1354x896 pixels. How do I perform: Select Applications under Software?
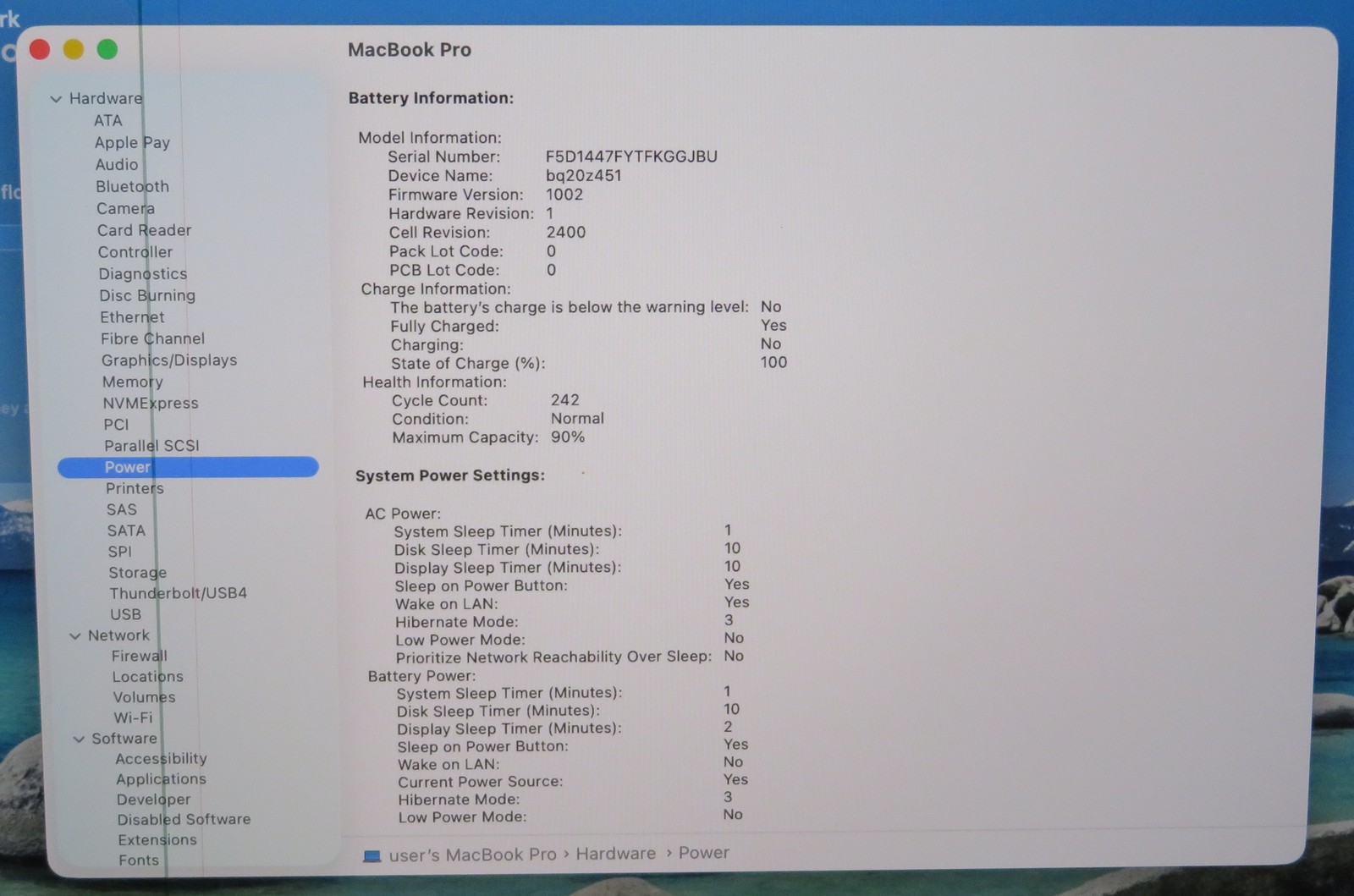(161, 779)
